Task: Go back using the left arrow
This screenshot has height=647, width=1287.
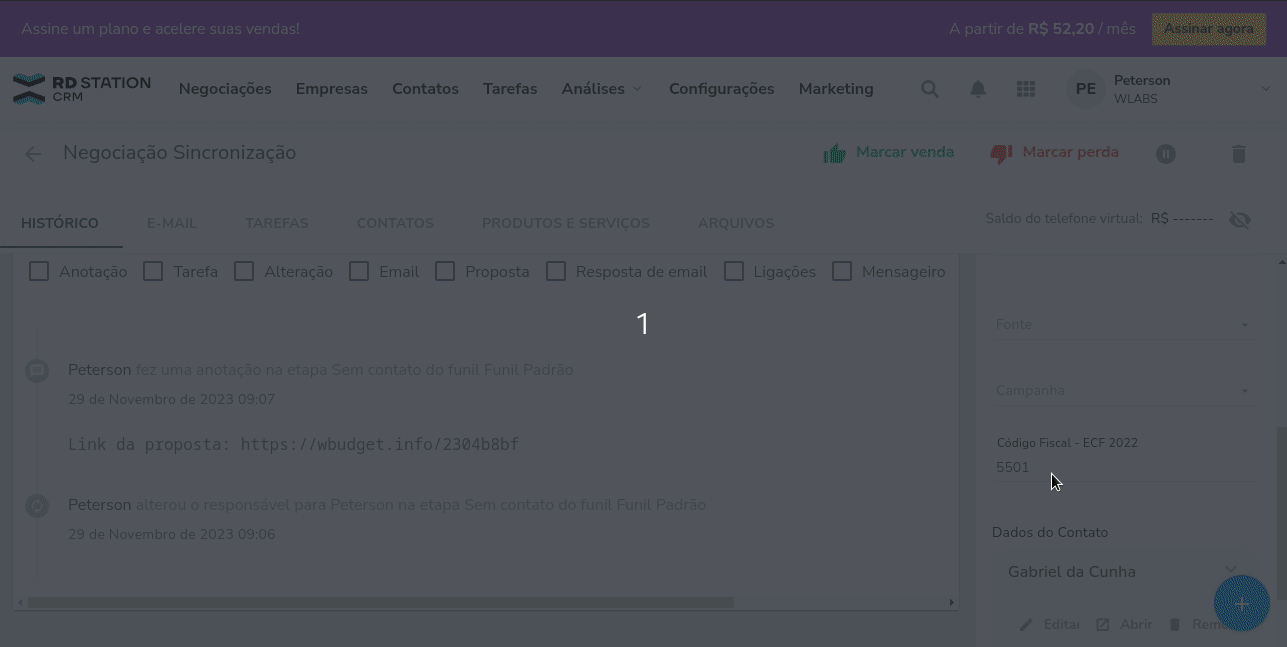Action: coord(33,153)
